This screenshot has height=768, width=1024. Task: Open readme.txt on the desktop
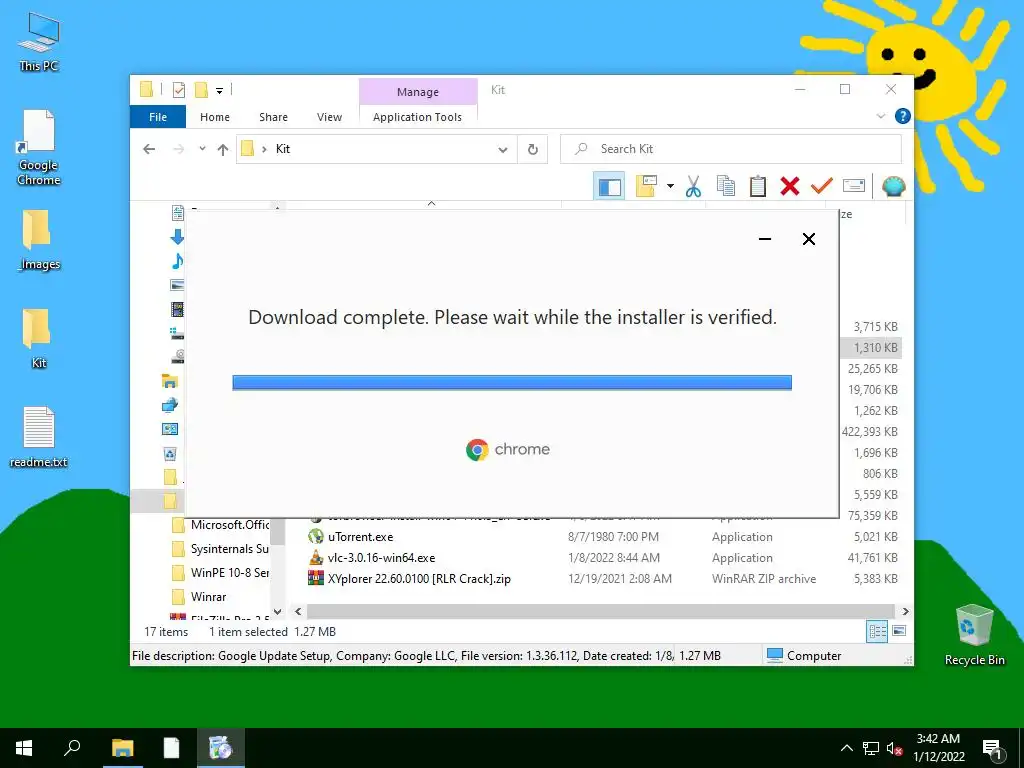[x=39, y=437]
